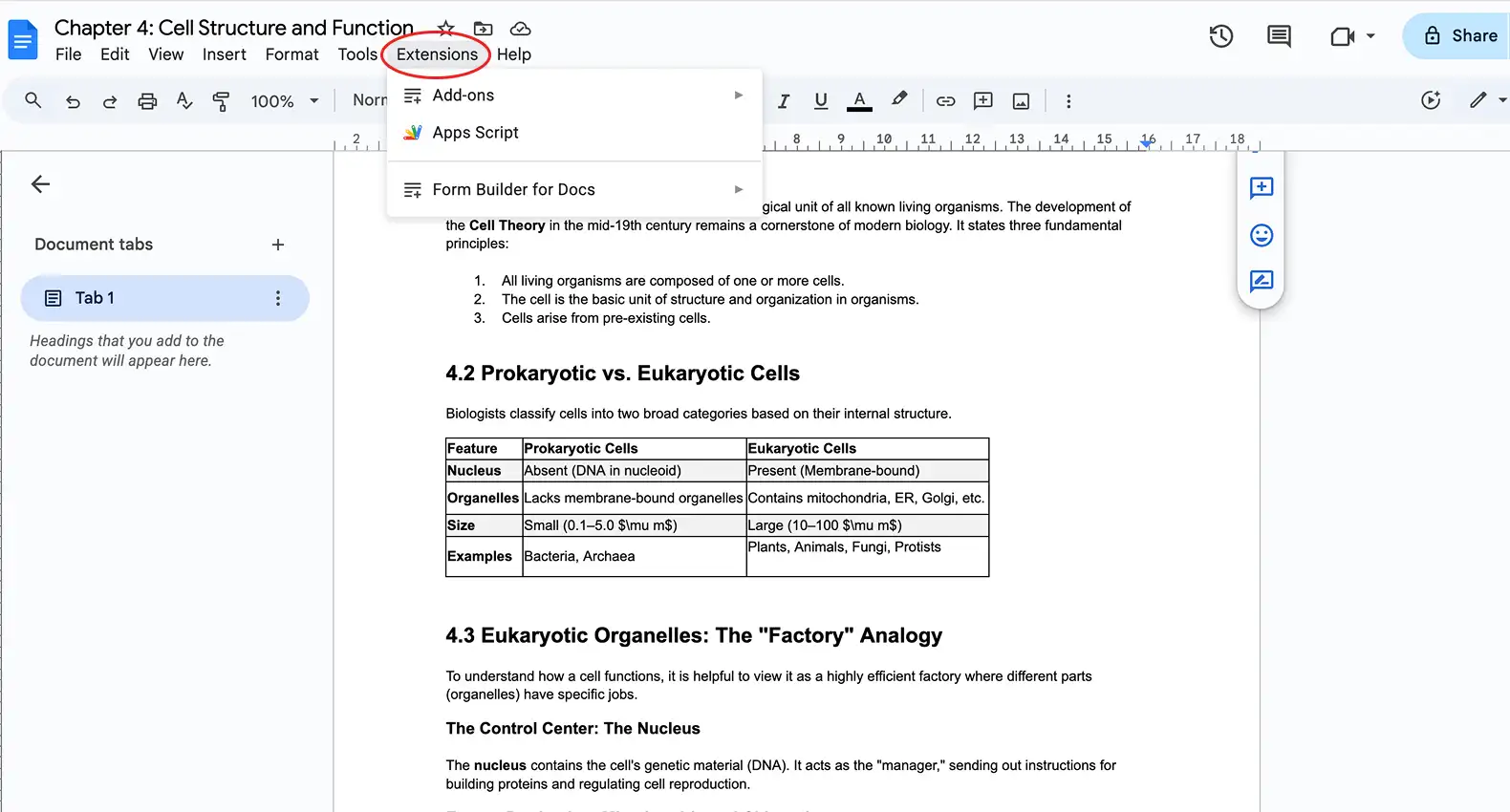Open the highlight color pen
This screenshot has height=812, width=1510.
click(898, 99)
